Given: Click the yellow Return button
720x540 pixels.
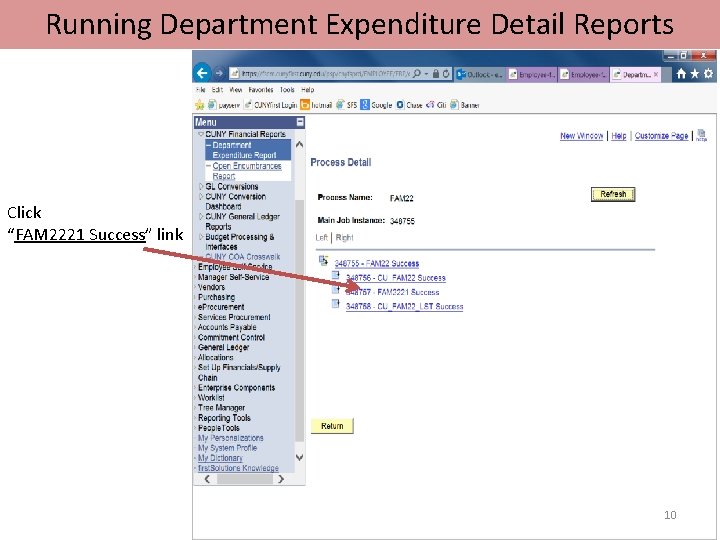Looking at the screenshot, I should pyautogui.click(x=332, y=426).
